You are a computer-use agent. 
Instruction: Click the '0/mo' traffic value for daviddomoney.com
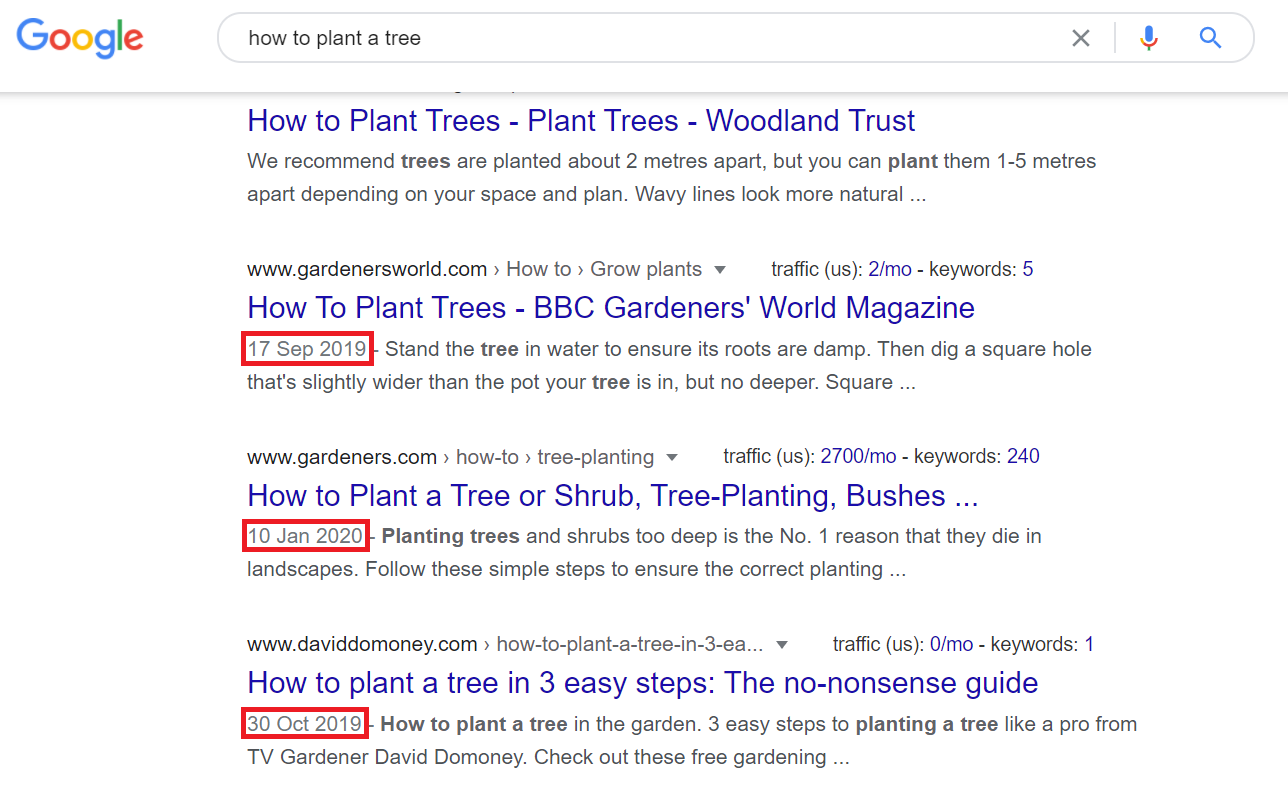951,644
